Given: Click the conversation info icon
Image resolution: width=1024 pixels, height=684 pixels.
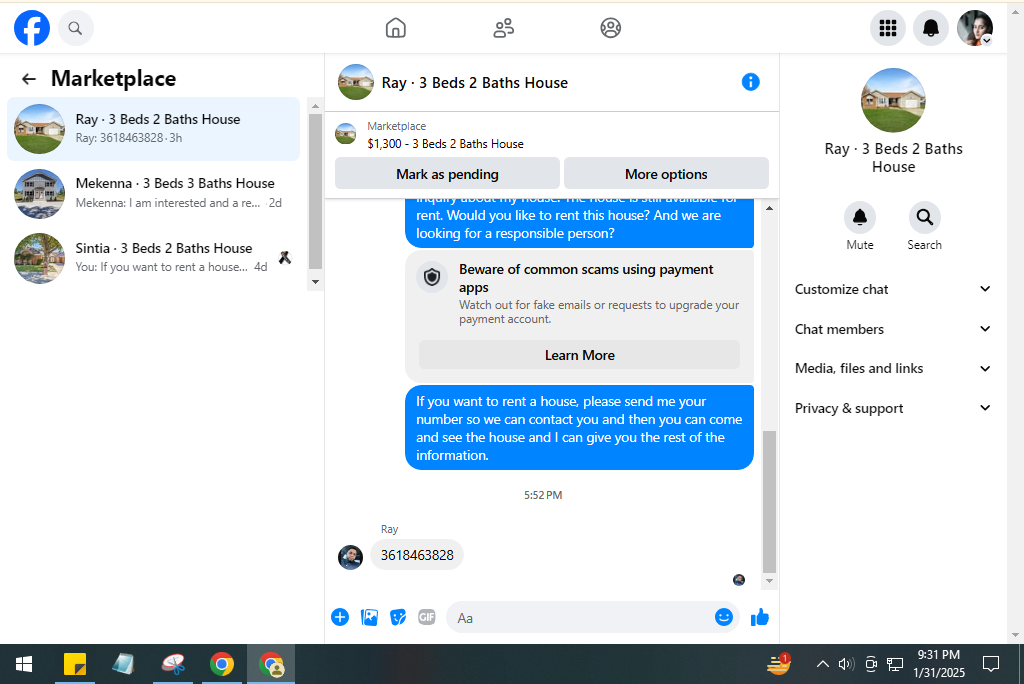Looking at the screenshot, I should tap(750, 82).
